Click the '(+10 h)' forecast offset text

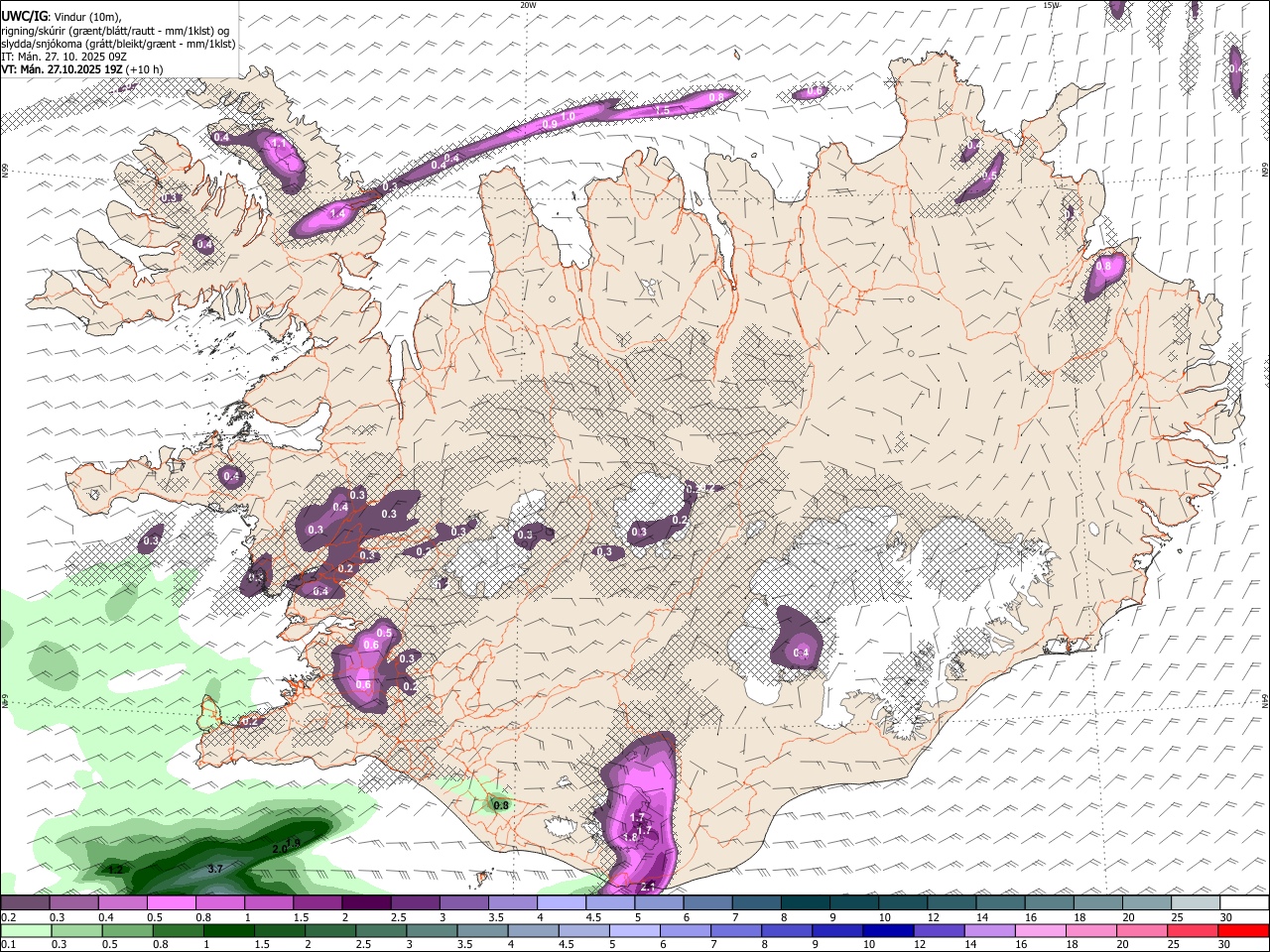point(145,69)
